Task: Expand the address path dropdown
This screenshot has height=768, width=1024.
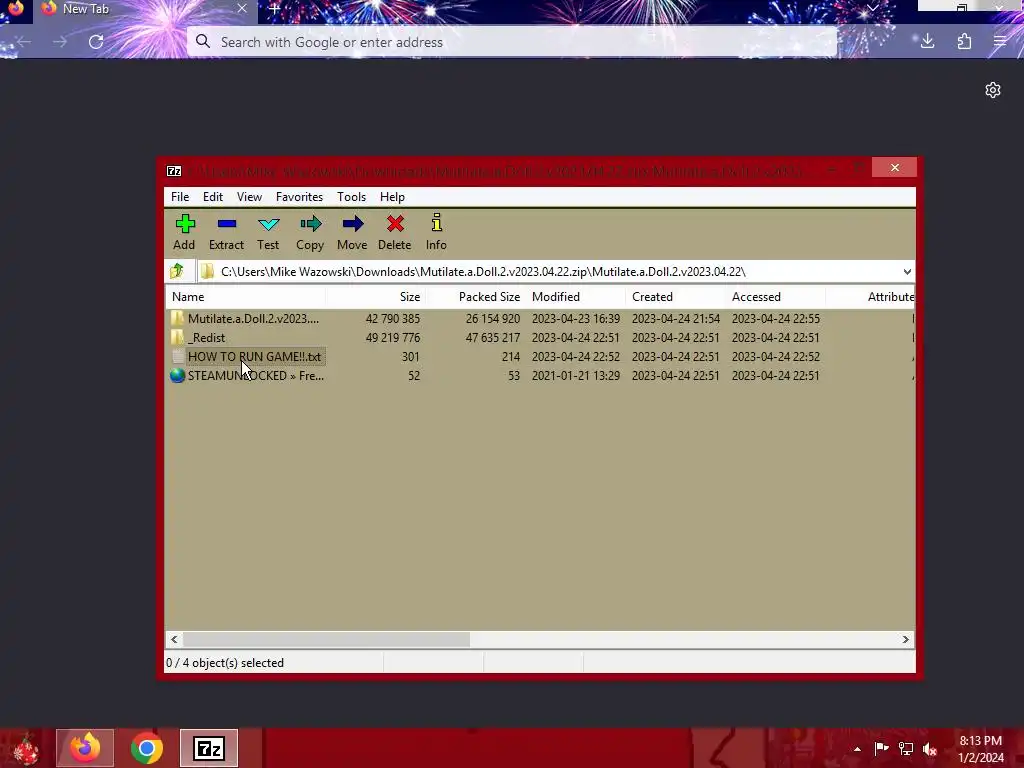Action: 907,272
